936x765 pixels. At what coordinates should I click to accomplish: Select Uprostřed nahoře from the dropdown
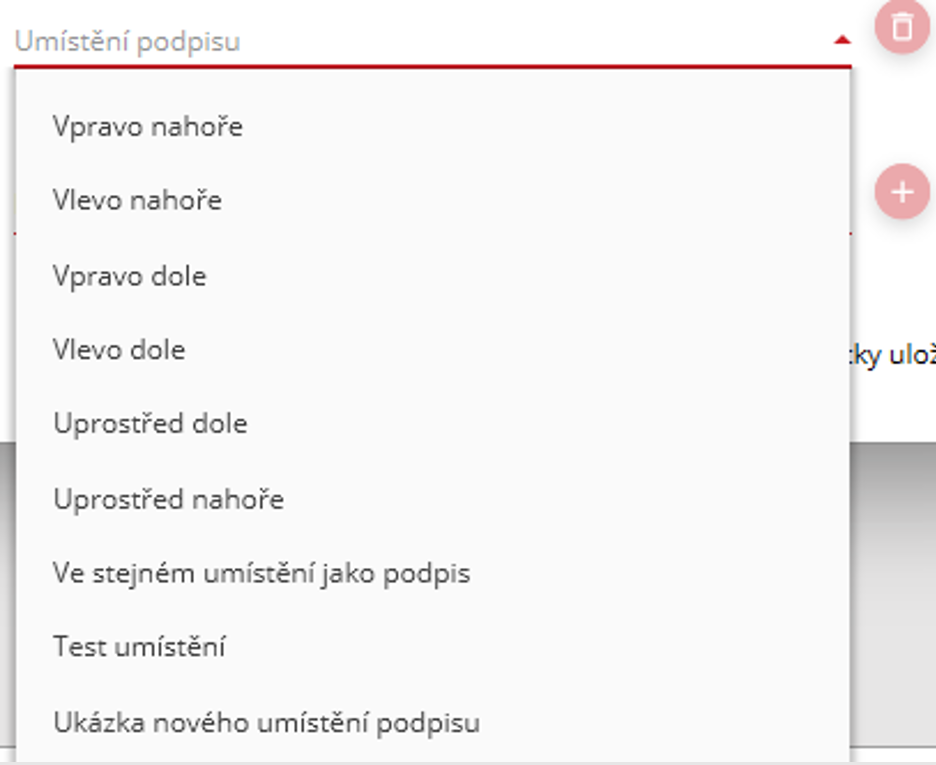tap(168, 498)
